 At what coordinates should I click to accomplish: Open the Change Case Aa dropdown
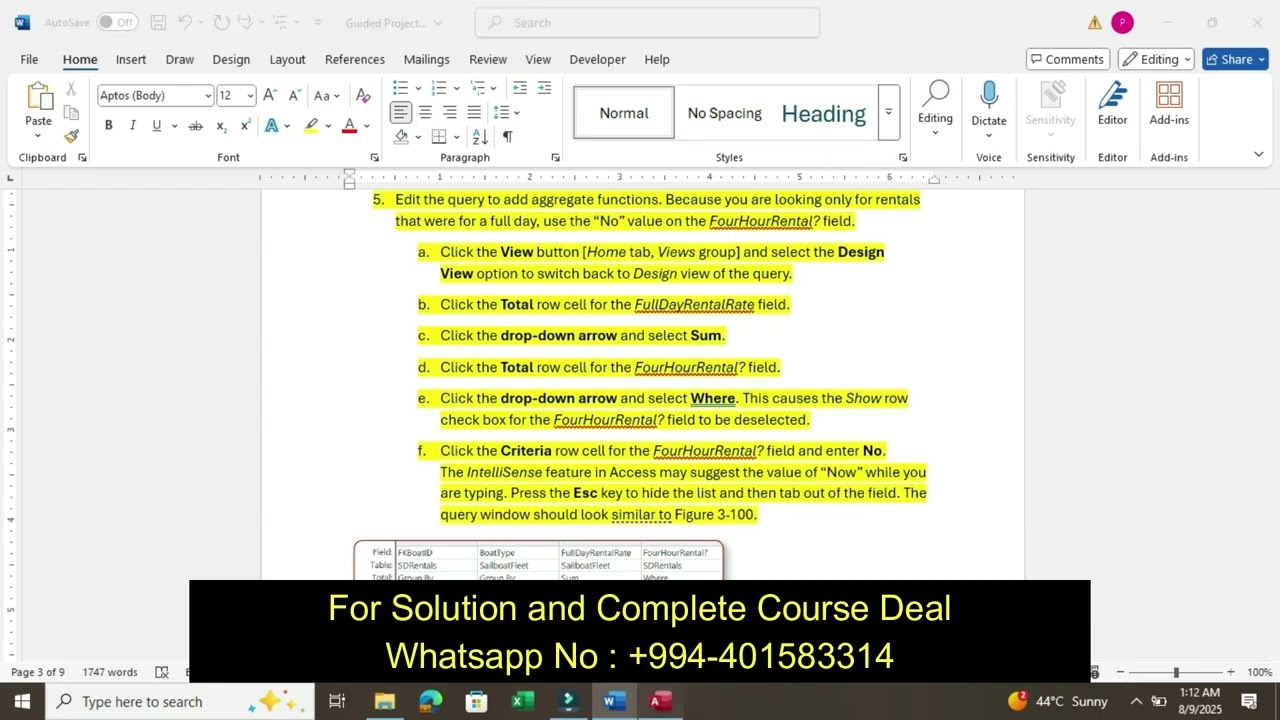pyautogui.click(x=327, y=96)
